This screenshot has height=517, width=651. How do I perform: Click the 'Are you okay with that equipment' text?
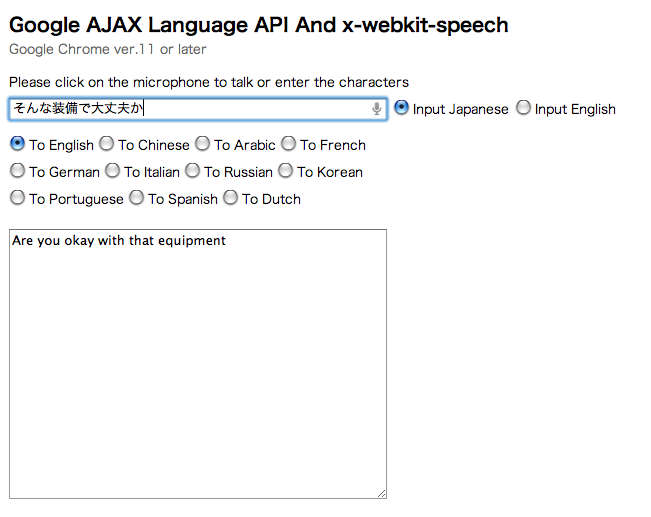pos(119,240)
